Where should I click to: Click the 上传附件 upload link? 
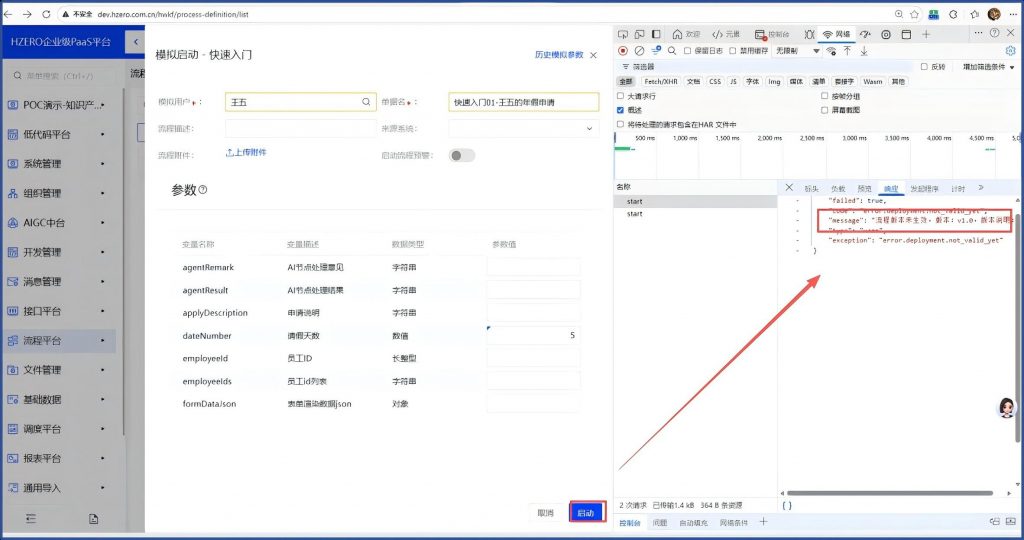coord(246,153)
